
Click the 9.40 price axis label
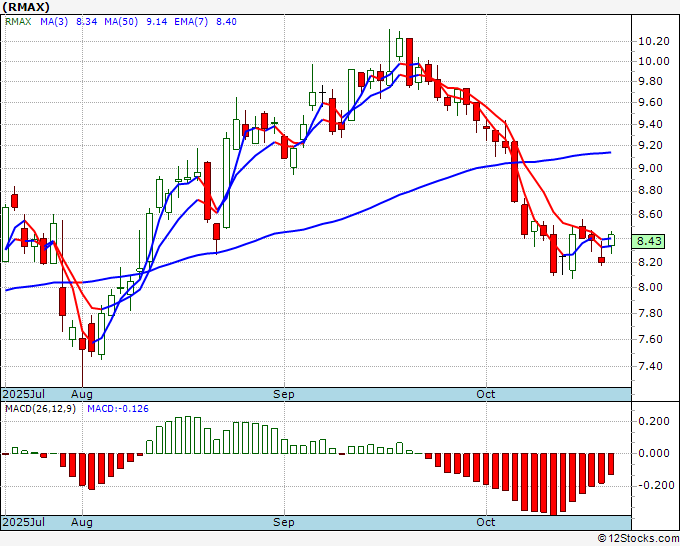point(651,124)
